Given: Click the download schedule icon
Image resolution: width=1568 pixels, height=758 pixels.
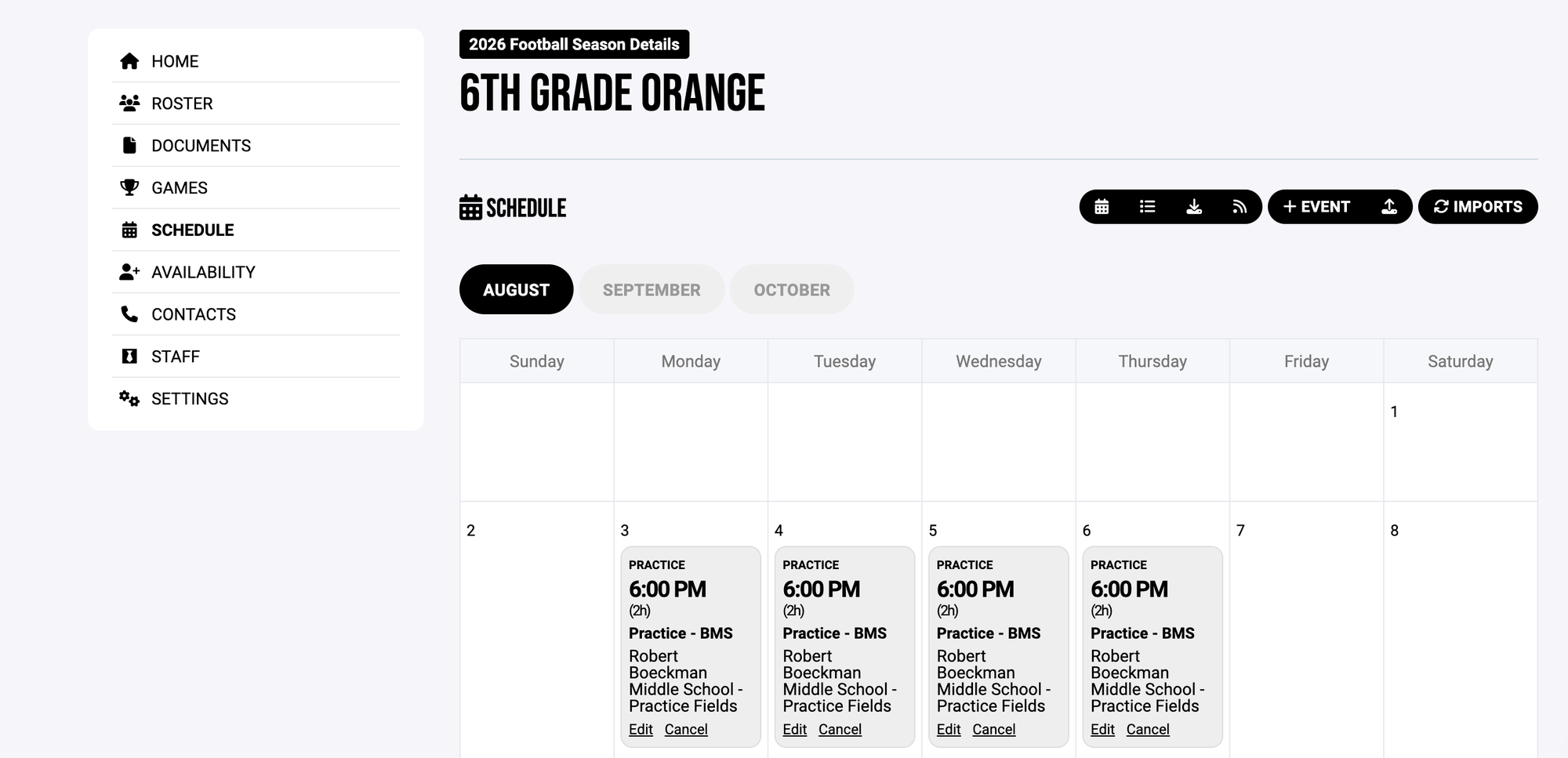Looking at the screenshot, I should tap(1194, 207).
